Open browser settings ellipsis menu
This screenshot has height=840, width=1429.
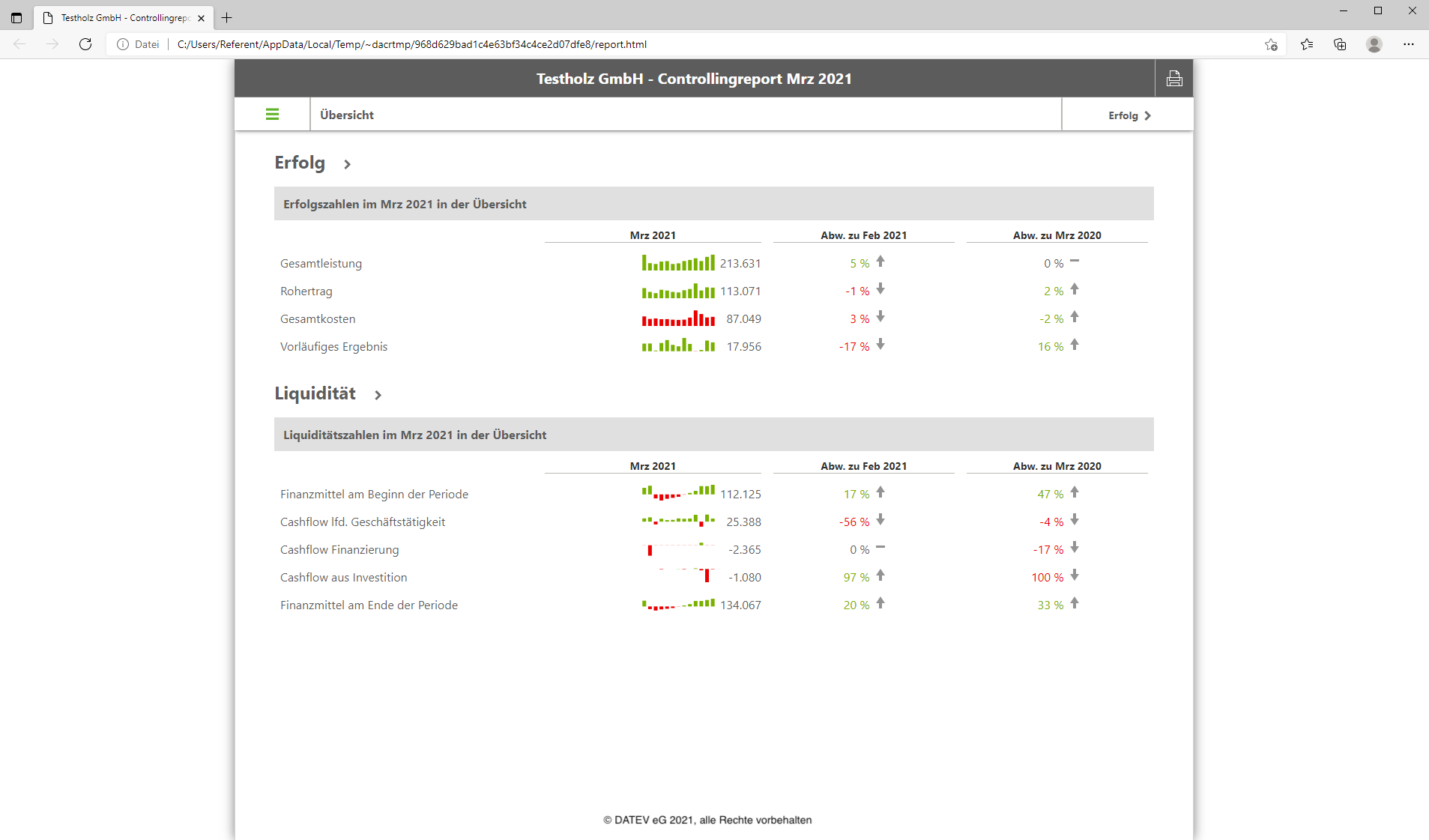pos(1408,44)
